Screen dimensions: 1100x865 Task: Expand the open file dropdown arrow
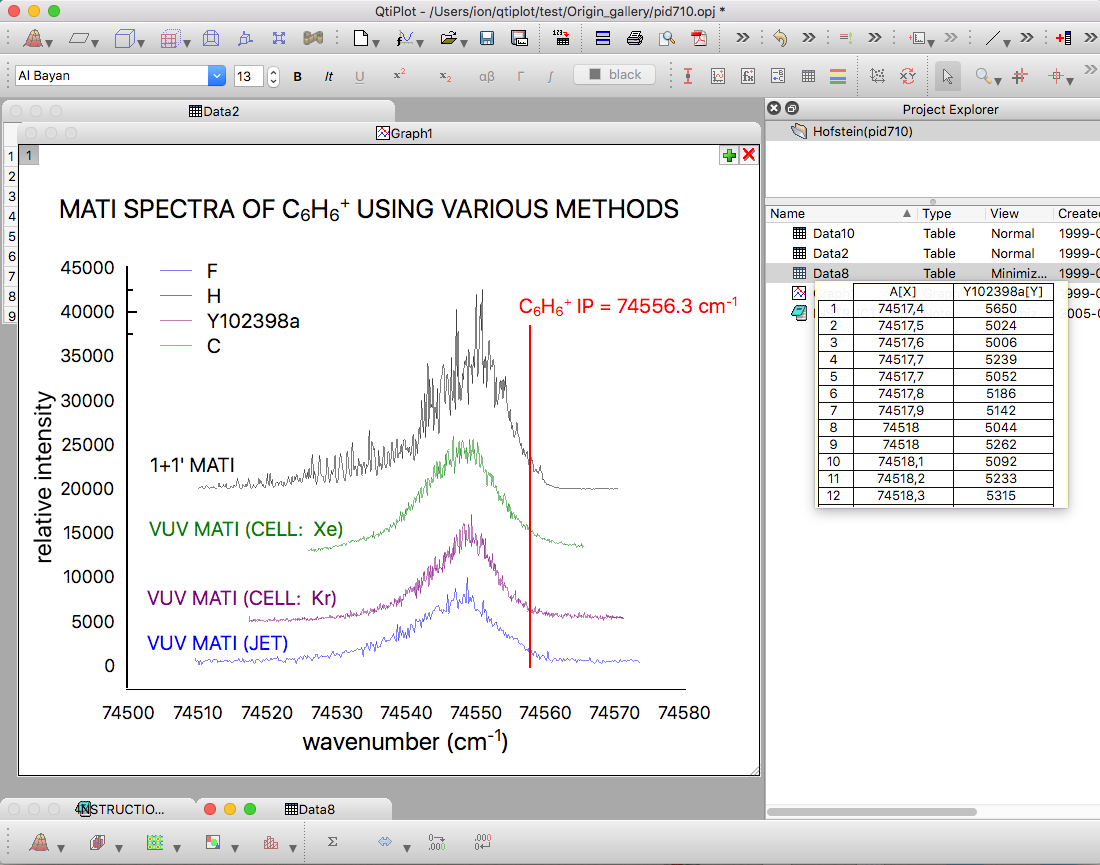(x=464, y=43)
